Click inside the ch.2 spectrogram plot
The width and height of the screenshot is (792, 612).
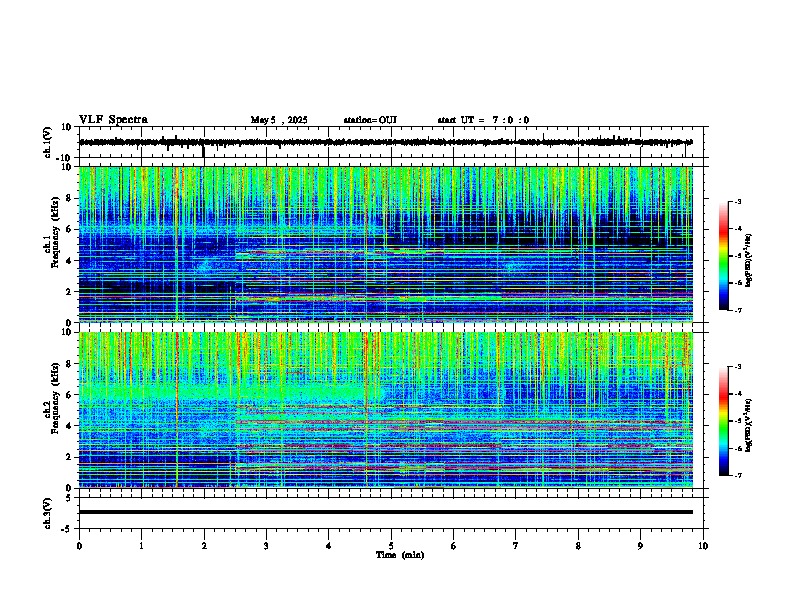click(386, 410)
